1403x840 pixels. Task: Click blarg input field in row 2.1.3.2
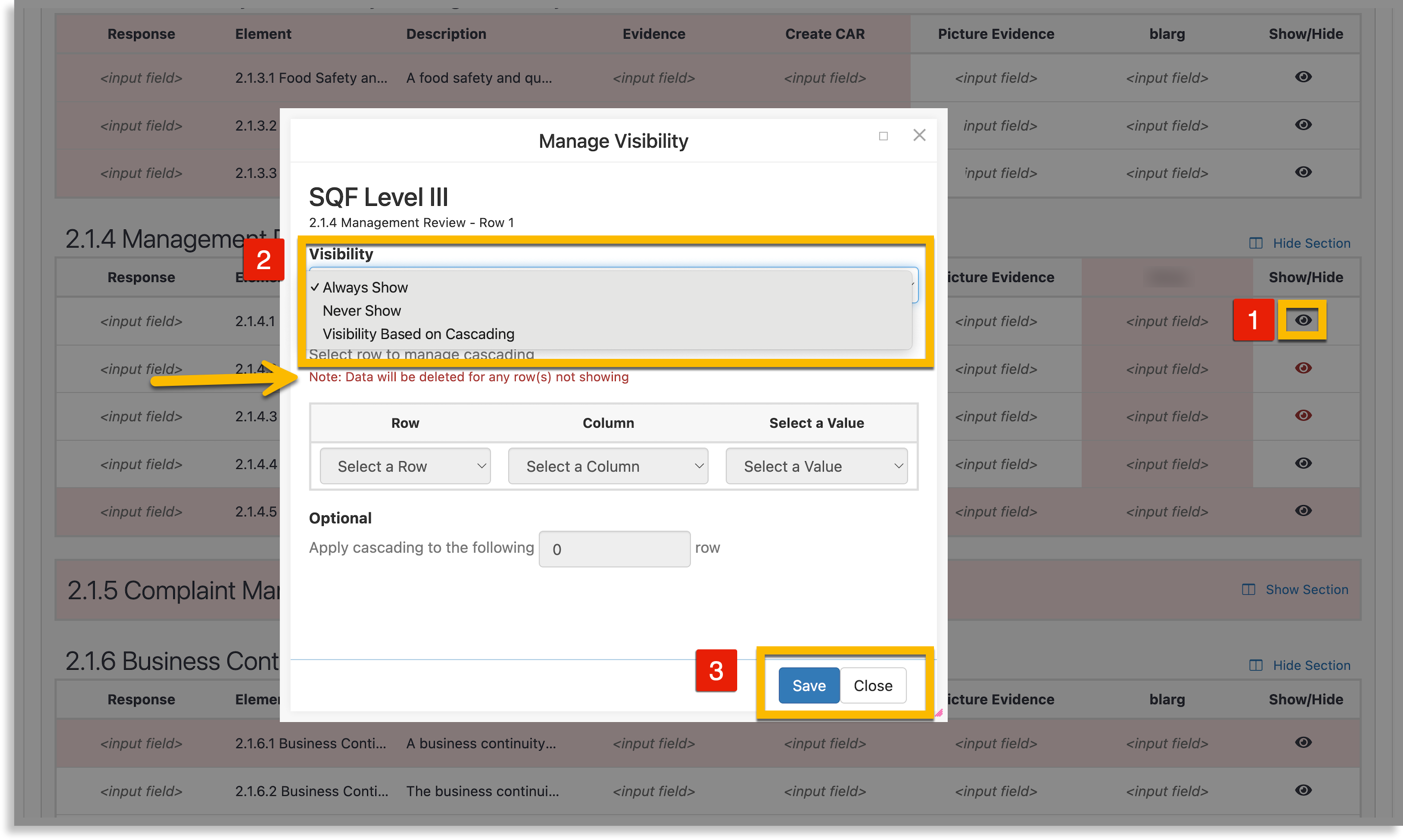(1166, 126)
